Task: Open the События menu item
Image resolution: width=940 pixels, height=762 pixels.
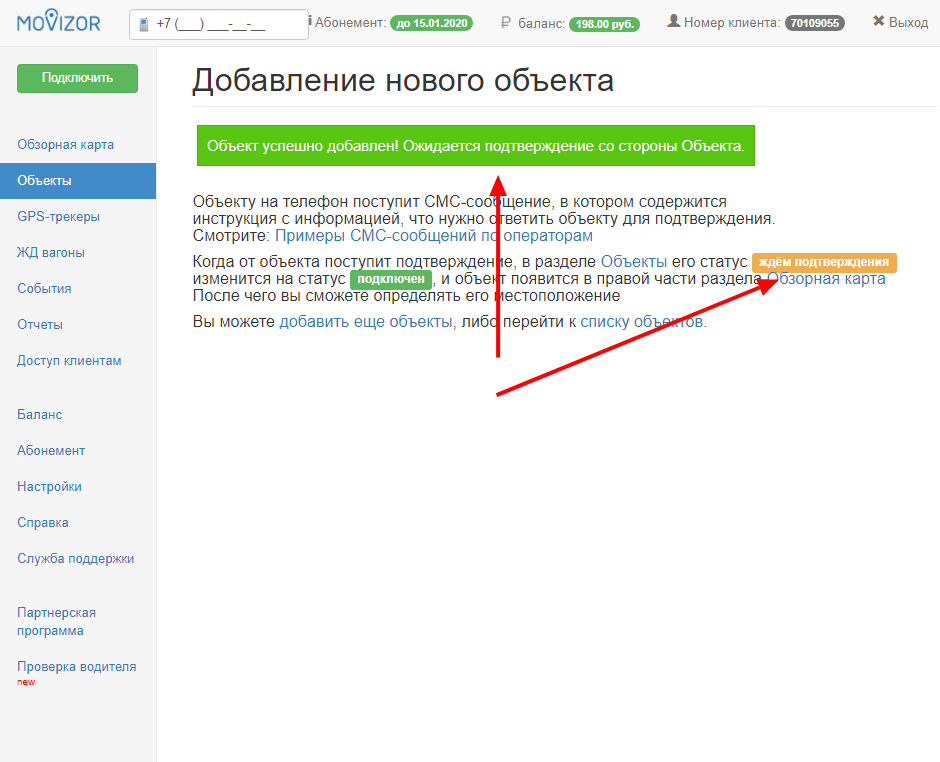Action: [44, 289]
